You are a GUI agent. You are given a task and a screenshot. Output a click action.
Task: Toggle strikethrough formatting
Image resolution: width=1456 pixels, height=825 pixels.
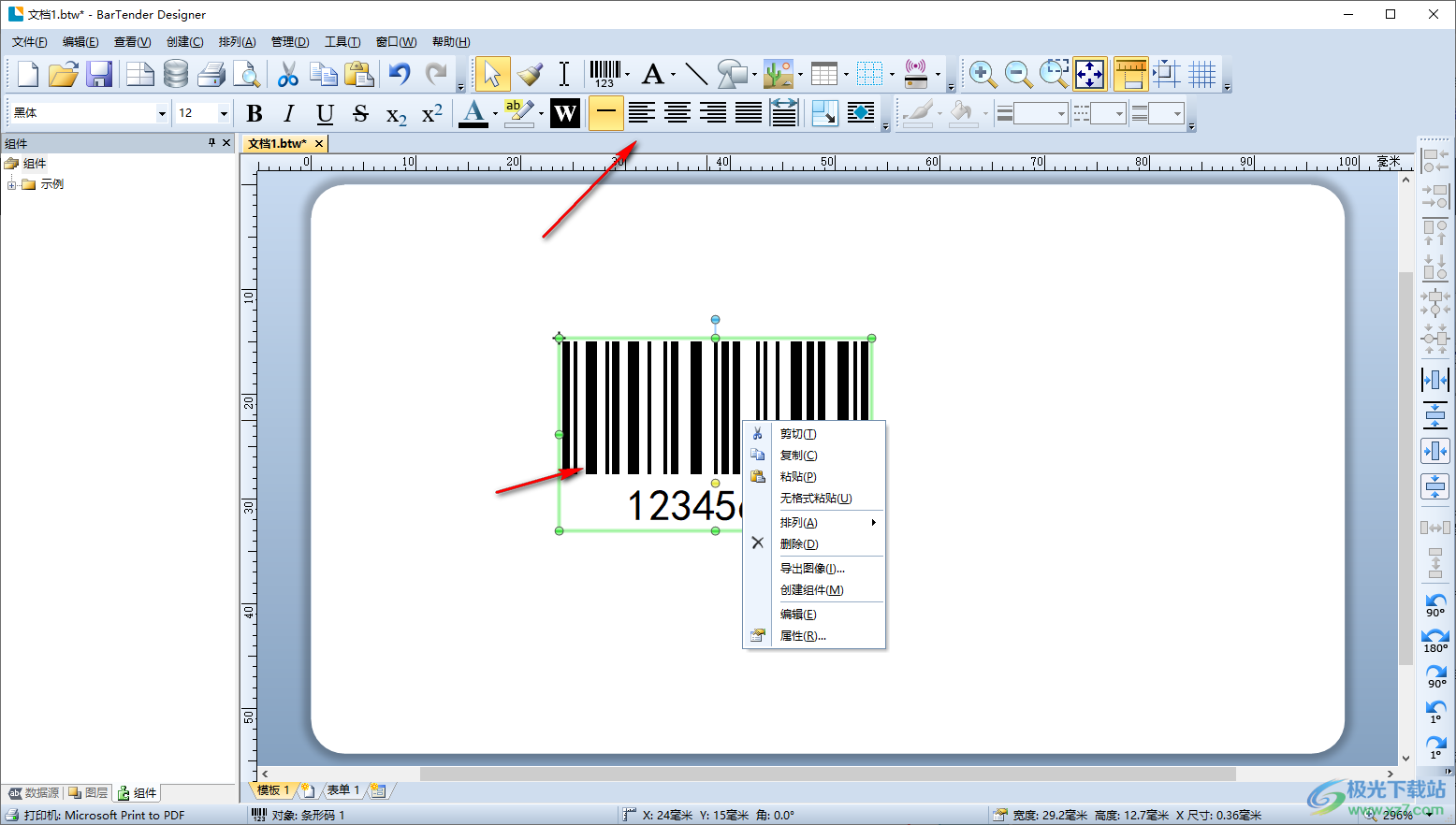pos(360,113)
